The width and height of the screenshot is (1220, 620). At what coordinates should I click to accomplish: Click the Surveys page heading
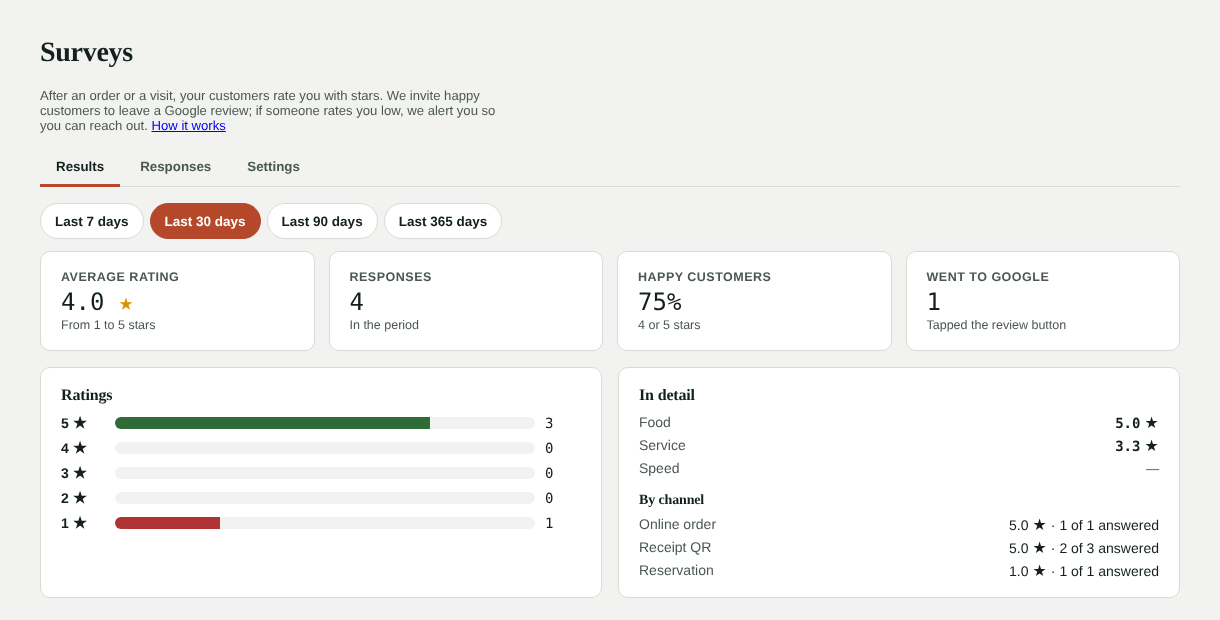[86, 52]
